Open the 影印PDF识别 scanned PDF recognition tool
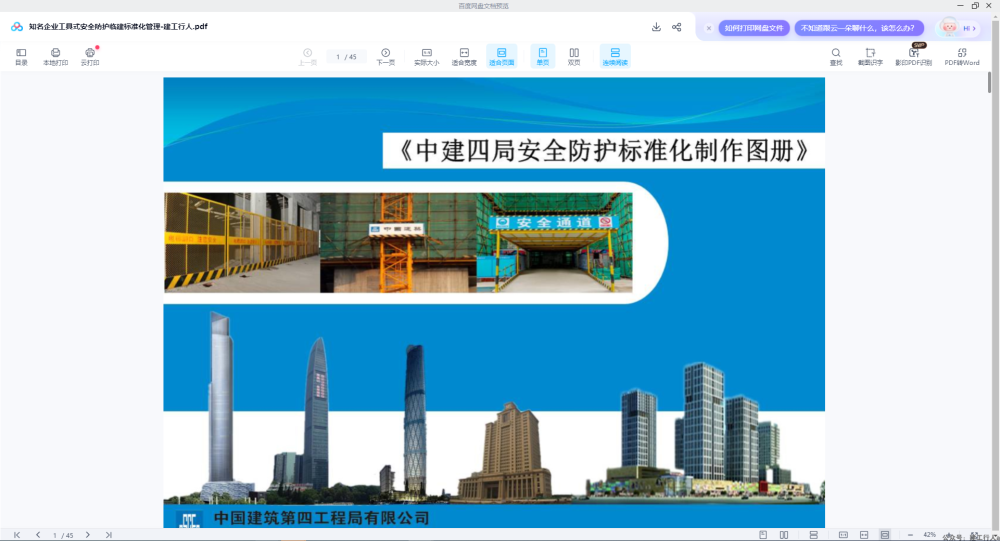This screenshot has width=1000, height=541. coord(913,56)
